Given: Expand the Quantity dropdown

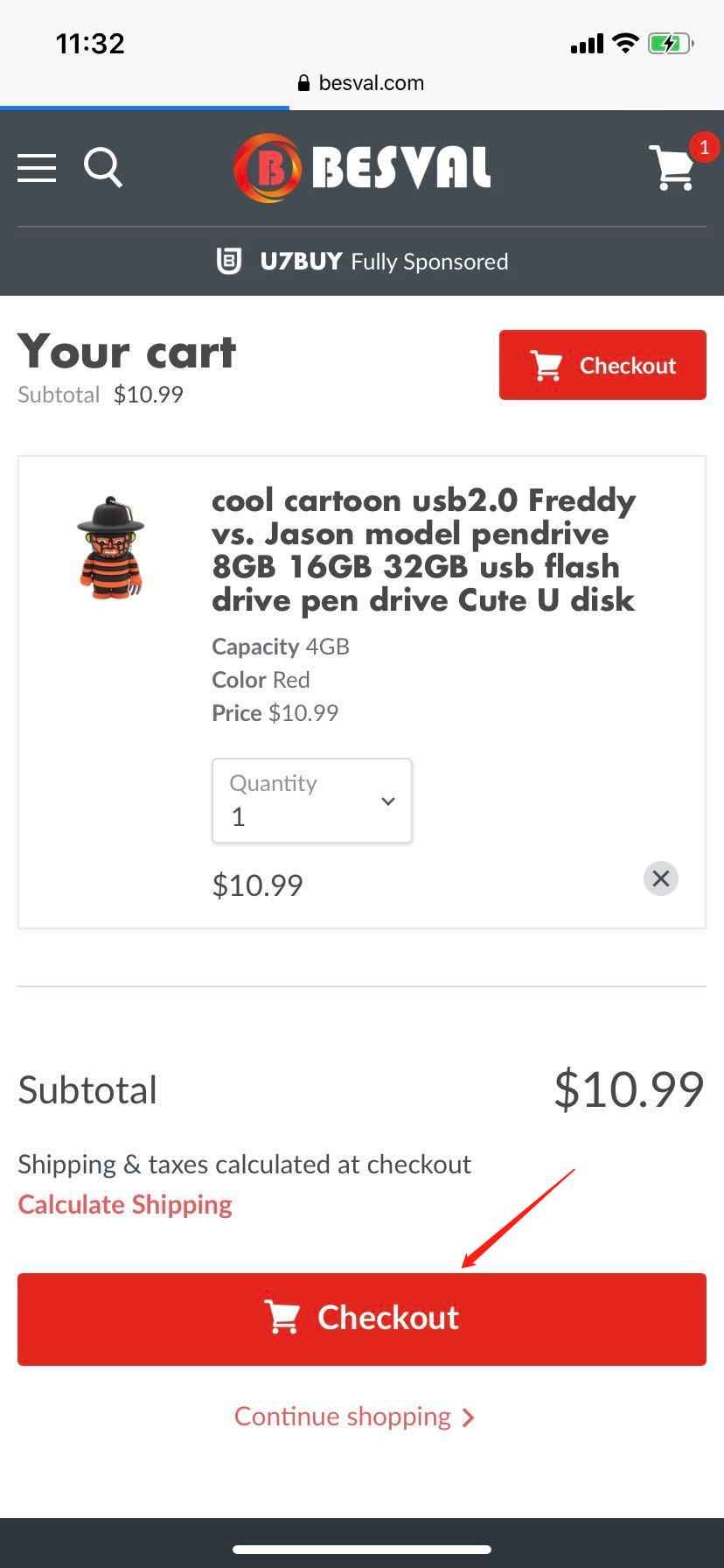Looking at the screenshot, I should (311, 801).
